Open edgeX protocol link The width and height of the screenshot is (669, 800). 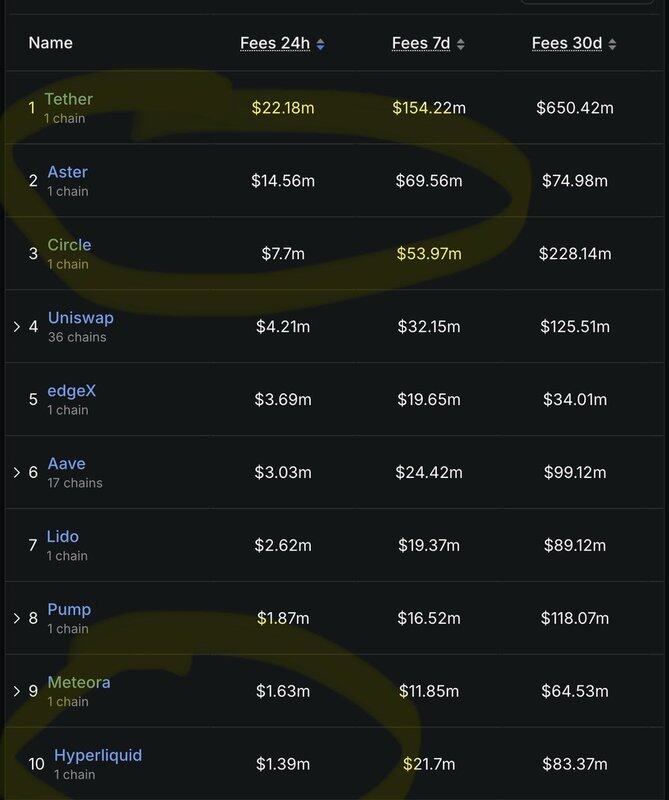(x=71, y=391)
